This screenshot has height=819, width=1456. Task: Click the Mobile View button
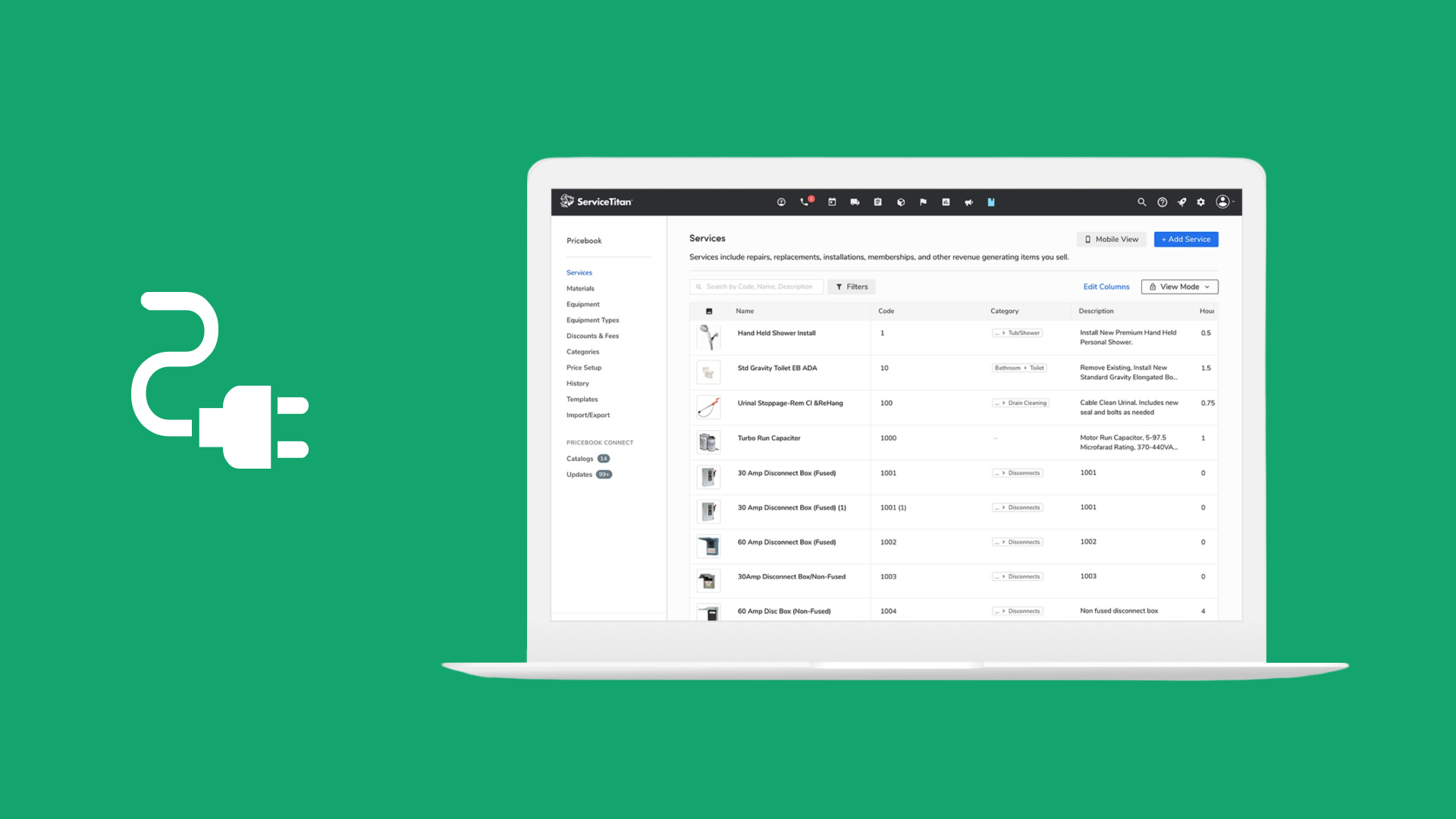(x=1111, y=240)
